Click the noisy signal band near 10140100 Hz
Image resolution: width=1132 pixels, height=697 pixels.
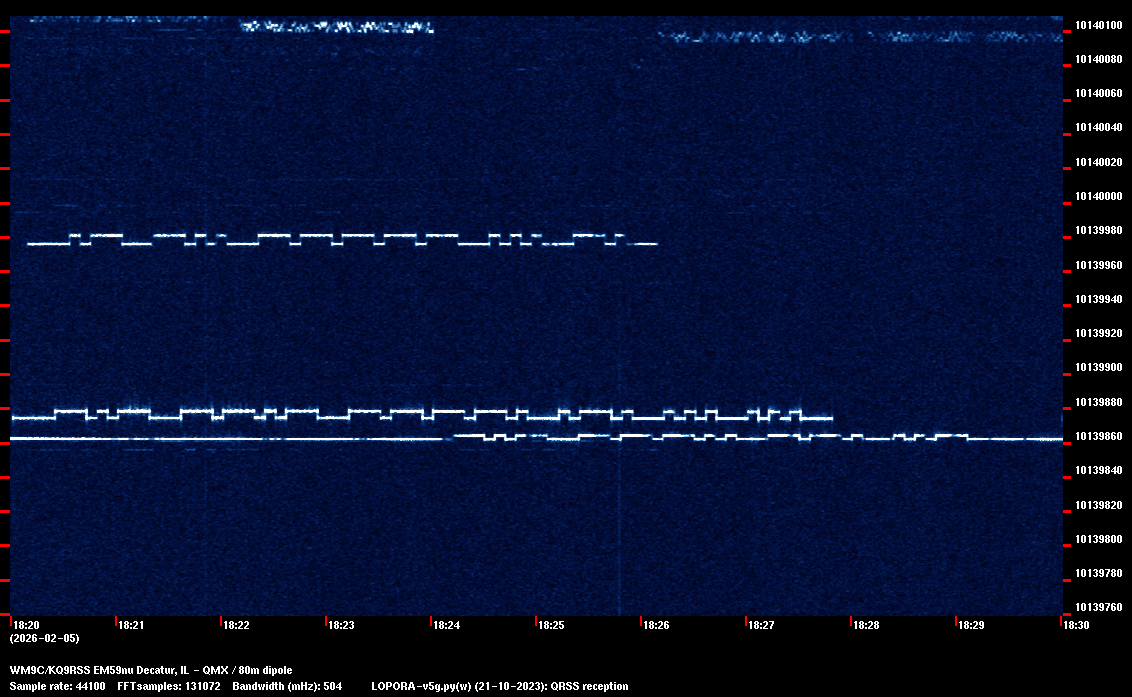coord(338,27)
